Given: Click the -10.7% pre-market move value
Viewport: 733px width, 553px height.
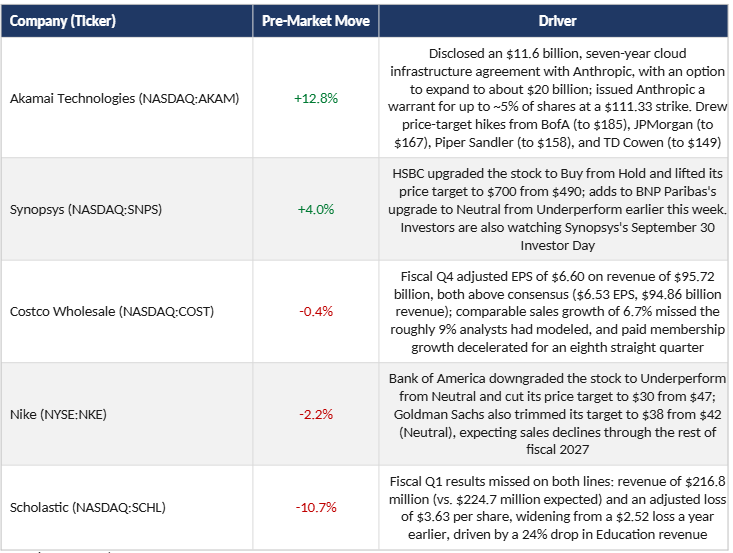Looking at the screenshot, I should [x=316, y=507].
